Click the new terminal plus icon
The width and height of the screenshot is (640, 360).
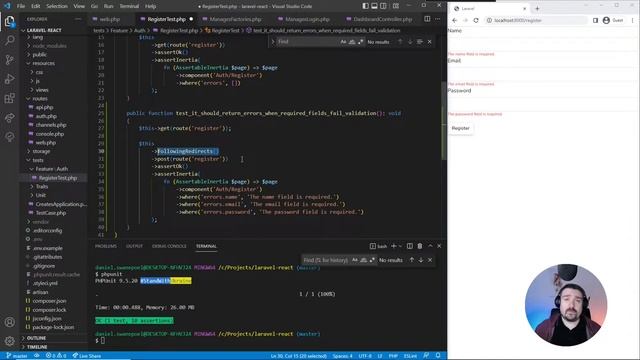pyautogui.click(x=393, y=246)
